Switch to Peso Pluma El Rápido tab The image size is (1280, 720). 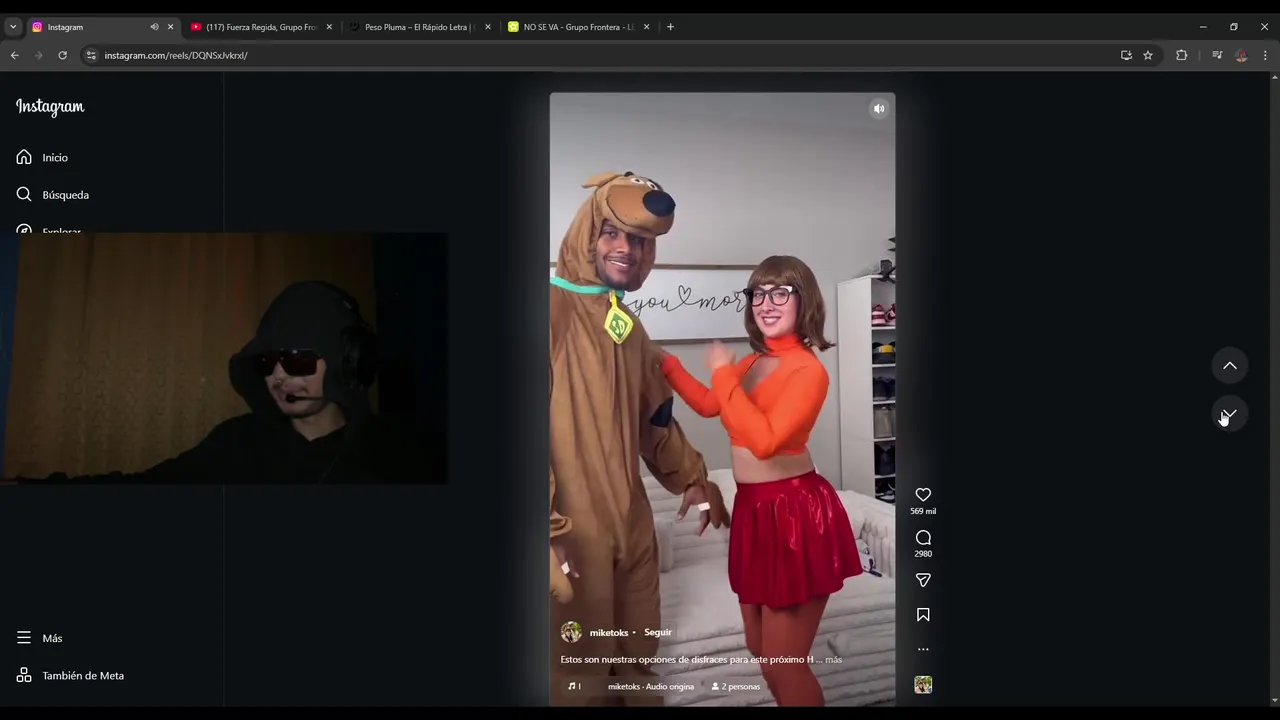pos(418,27)
